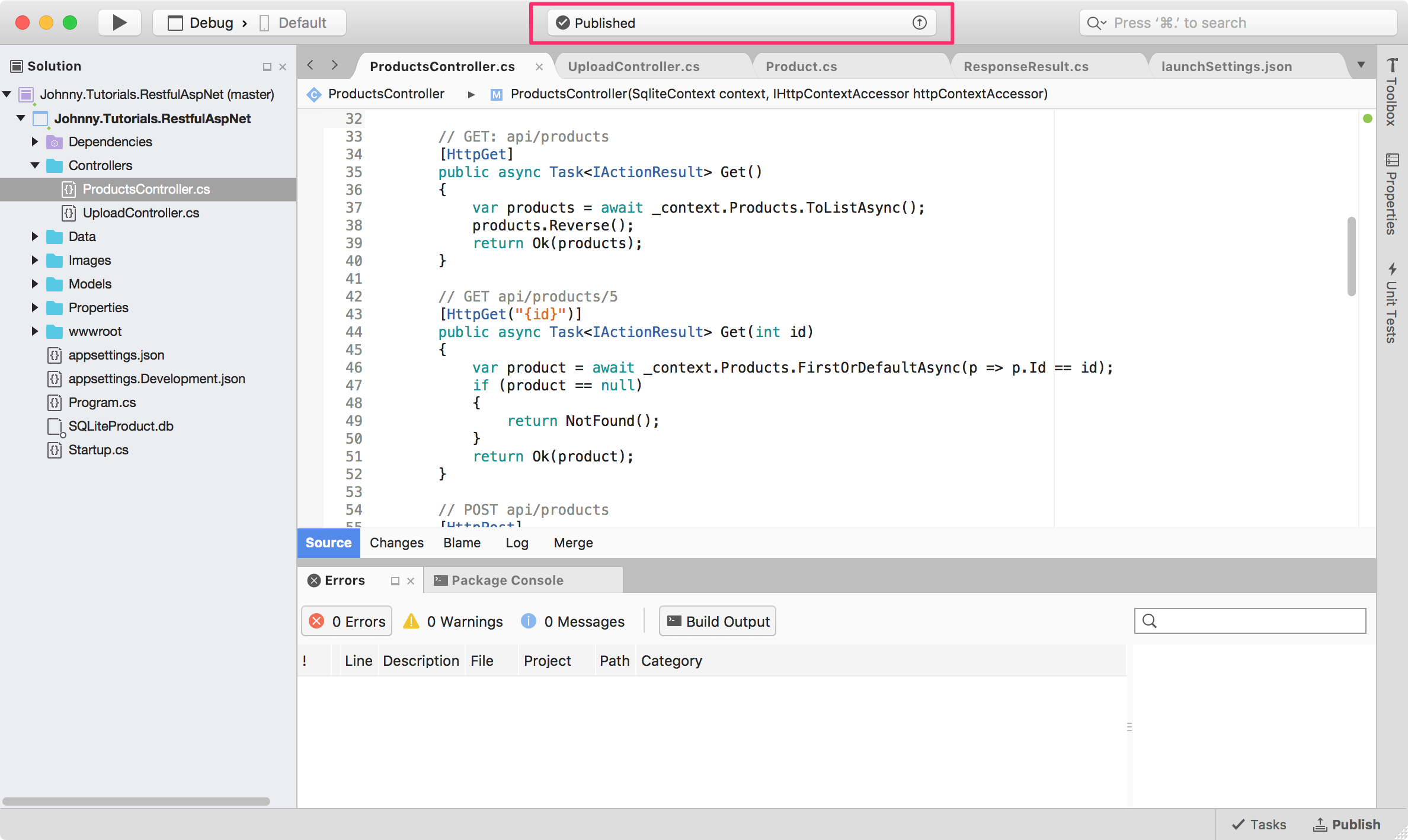Click the Dependencies folder icon

coord(55,142)
